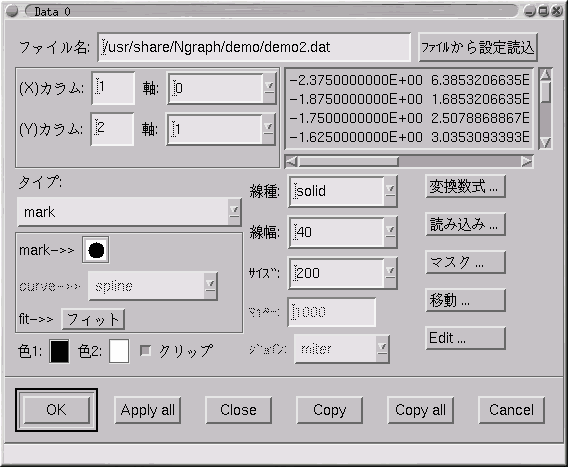Click the 線種 value field showing solid

(x=337, y=191)
